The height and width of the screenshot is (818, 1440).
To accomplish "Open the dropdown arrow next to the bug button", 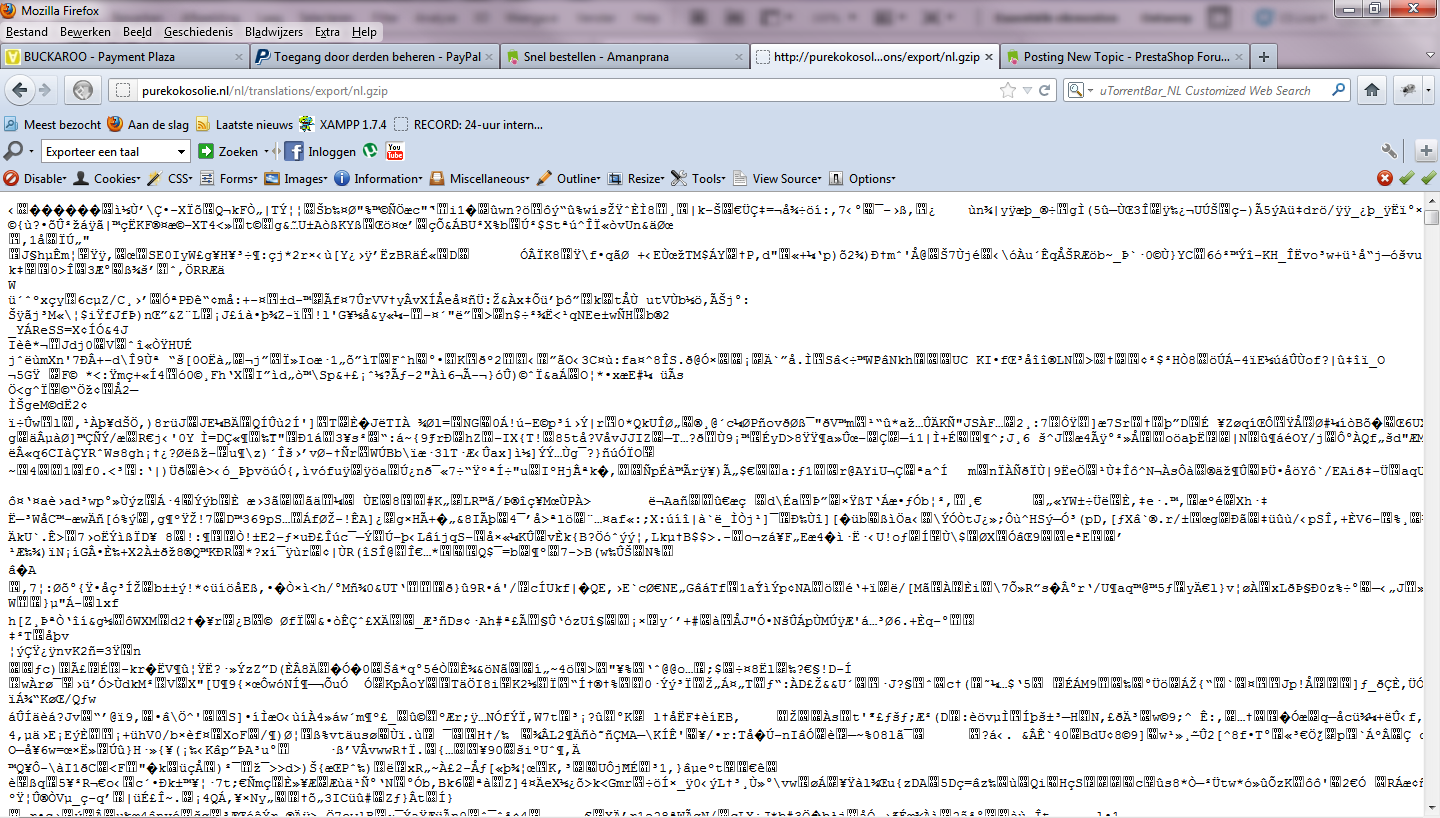I will tap(1427, 90).
